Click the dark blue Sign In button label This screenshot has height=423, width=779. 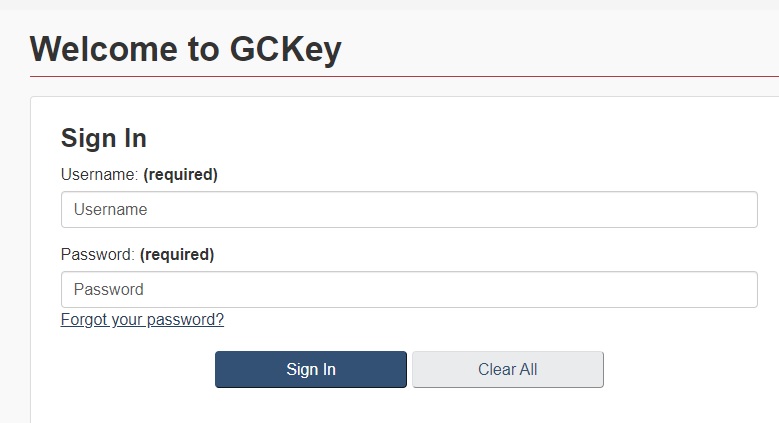coord(311,369)
